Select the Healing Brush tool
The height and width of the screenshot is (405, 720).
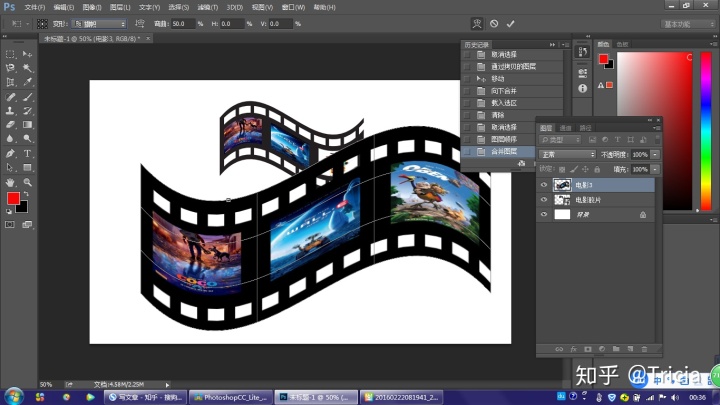point(10,97)
